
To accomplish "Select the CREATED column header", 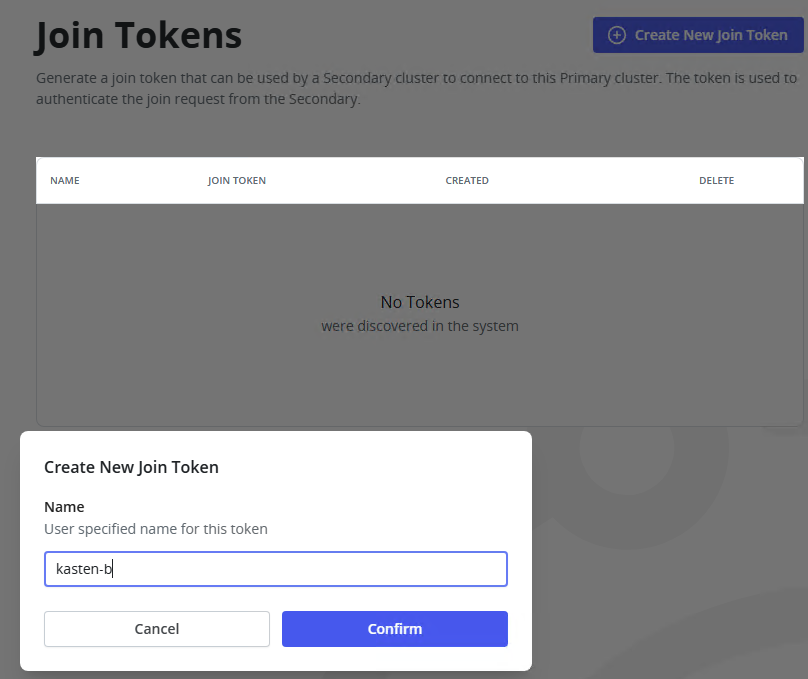I will pos(467,181).
